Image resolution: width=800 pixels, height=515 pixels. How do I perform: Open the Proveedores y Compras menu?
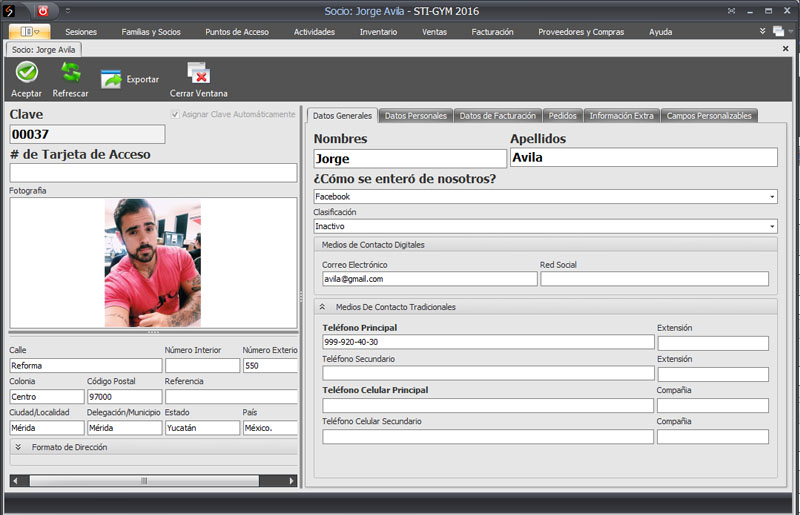click(x=581, y=32)
